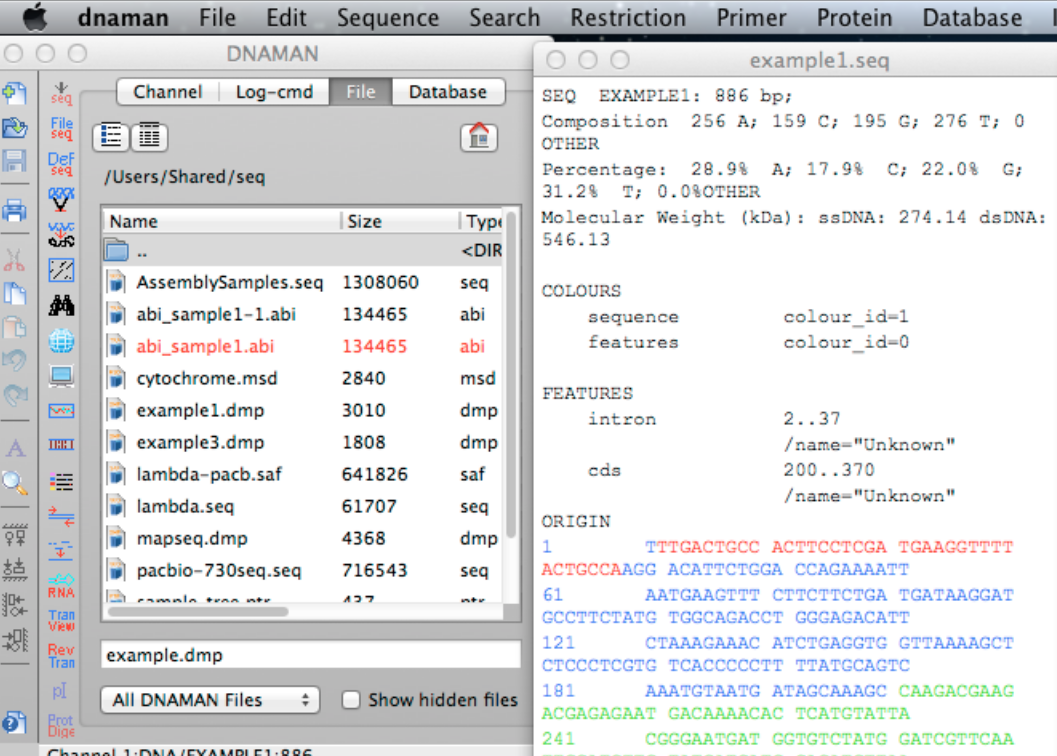Click the RNA structure icon

[x=61, y=585]
